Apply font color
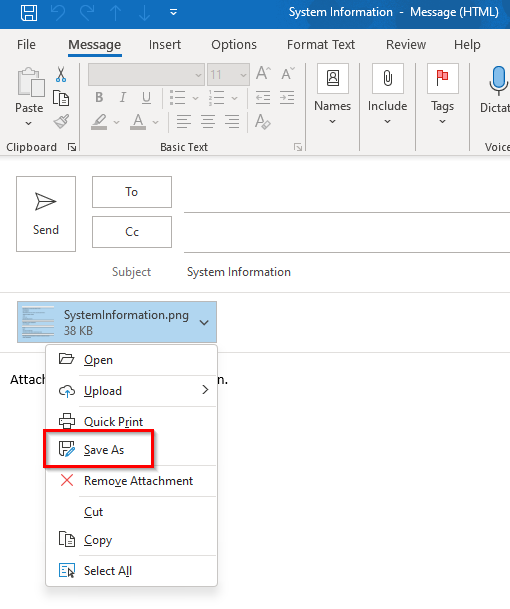This screenshot has height=609, width=510. pyautogui.click(x=138, y=122)
